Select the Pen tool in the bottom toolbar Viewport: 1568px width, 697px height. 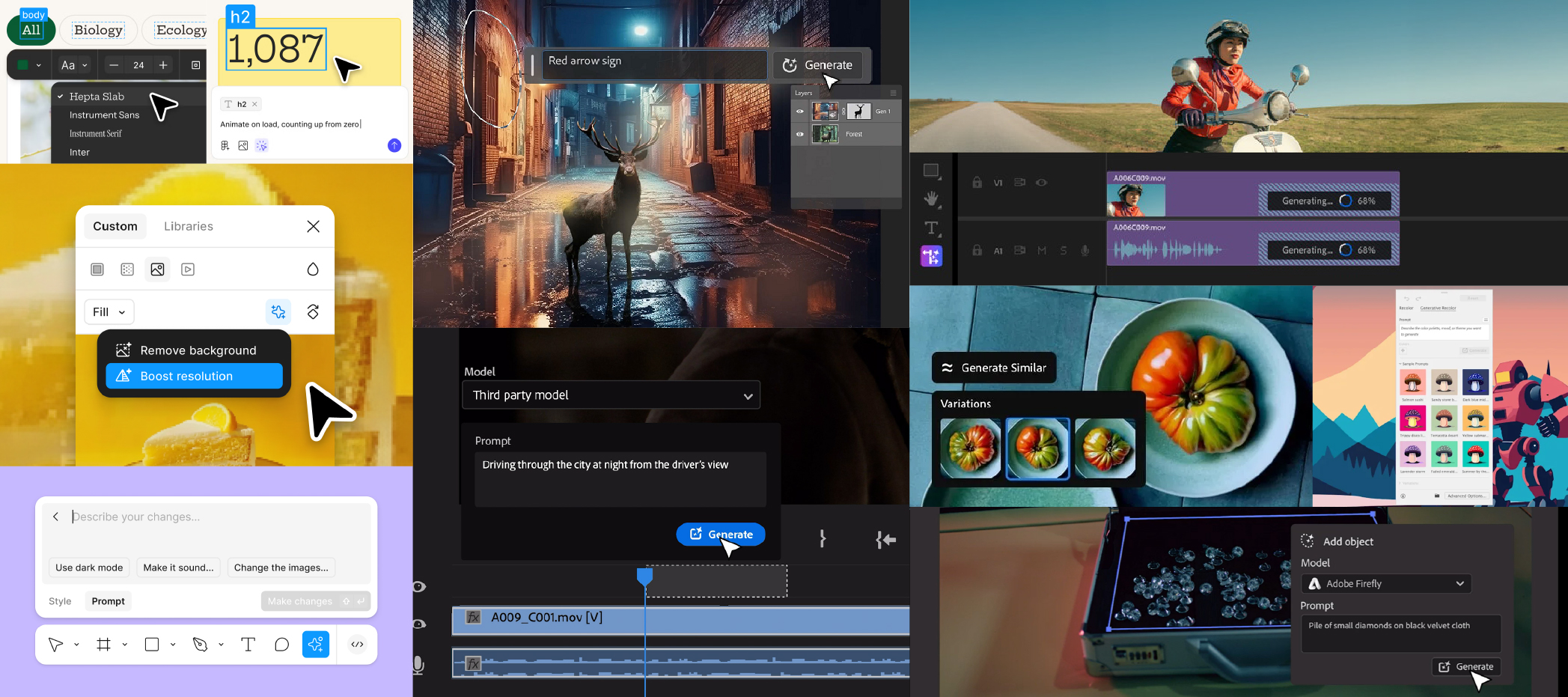coord(201,644)
